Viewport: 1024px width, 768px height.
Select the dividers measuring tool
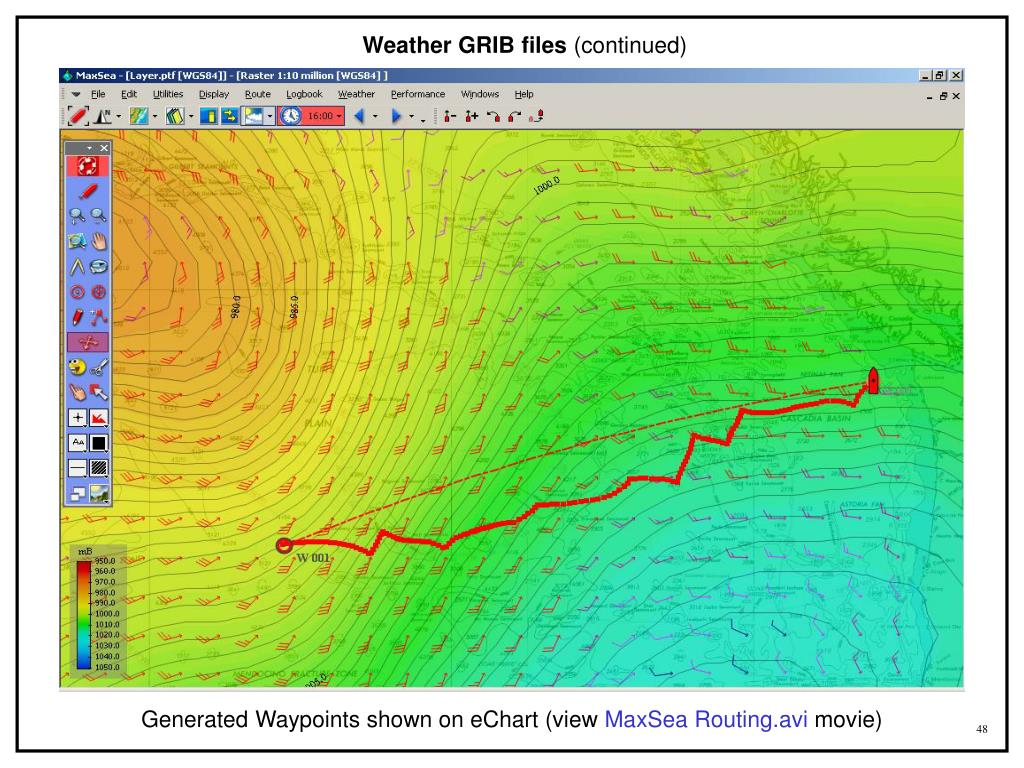77,266
